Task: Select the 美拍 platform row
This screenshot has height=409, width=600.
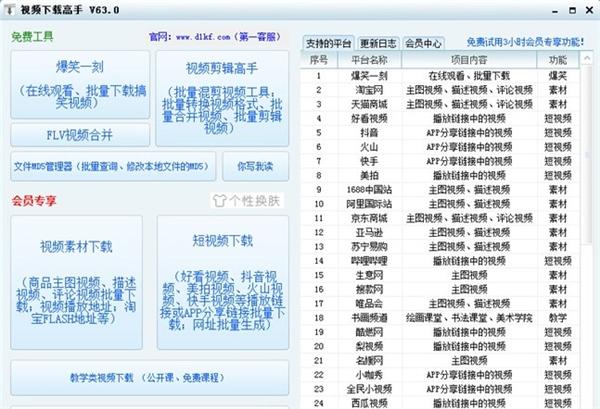Action: [x=440, y=175]
